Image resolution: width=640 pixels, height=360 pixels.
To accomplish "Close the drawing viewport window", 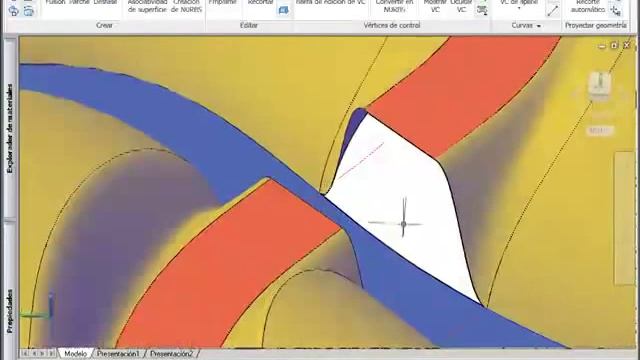I will [x=627, y=45].
